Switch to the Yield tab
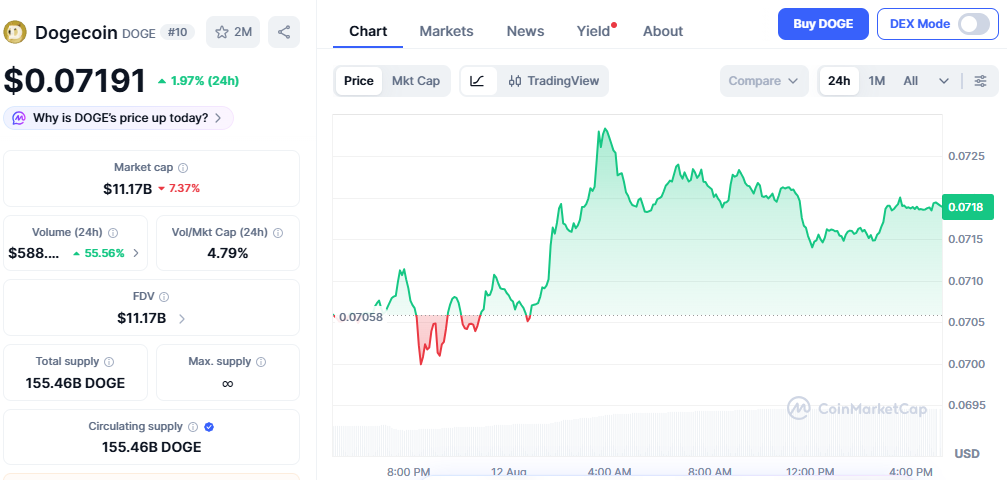This screenshot has width=1007, height=480. 593,31
